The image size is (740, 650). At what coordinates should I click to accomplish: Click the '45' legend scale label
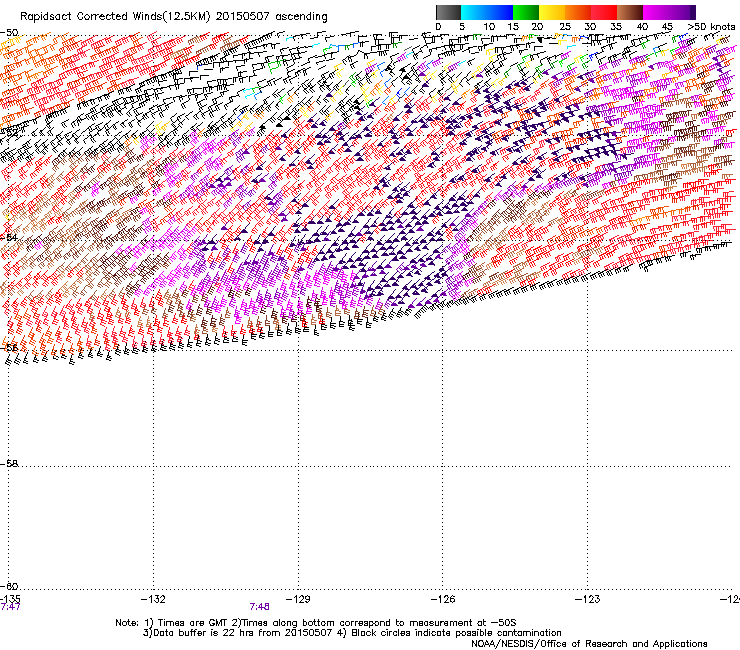click(x=667, y=27)
